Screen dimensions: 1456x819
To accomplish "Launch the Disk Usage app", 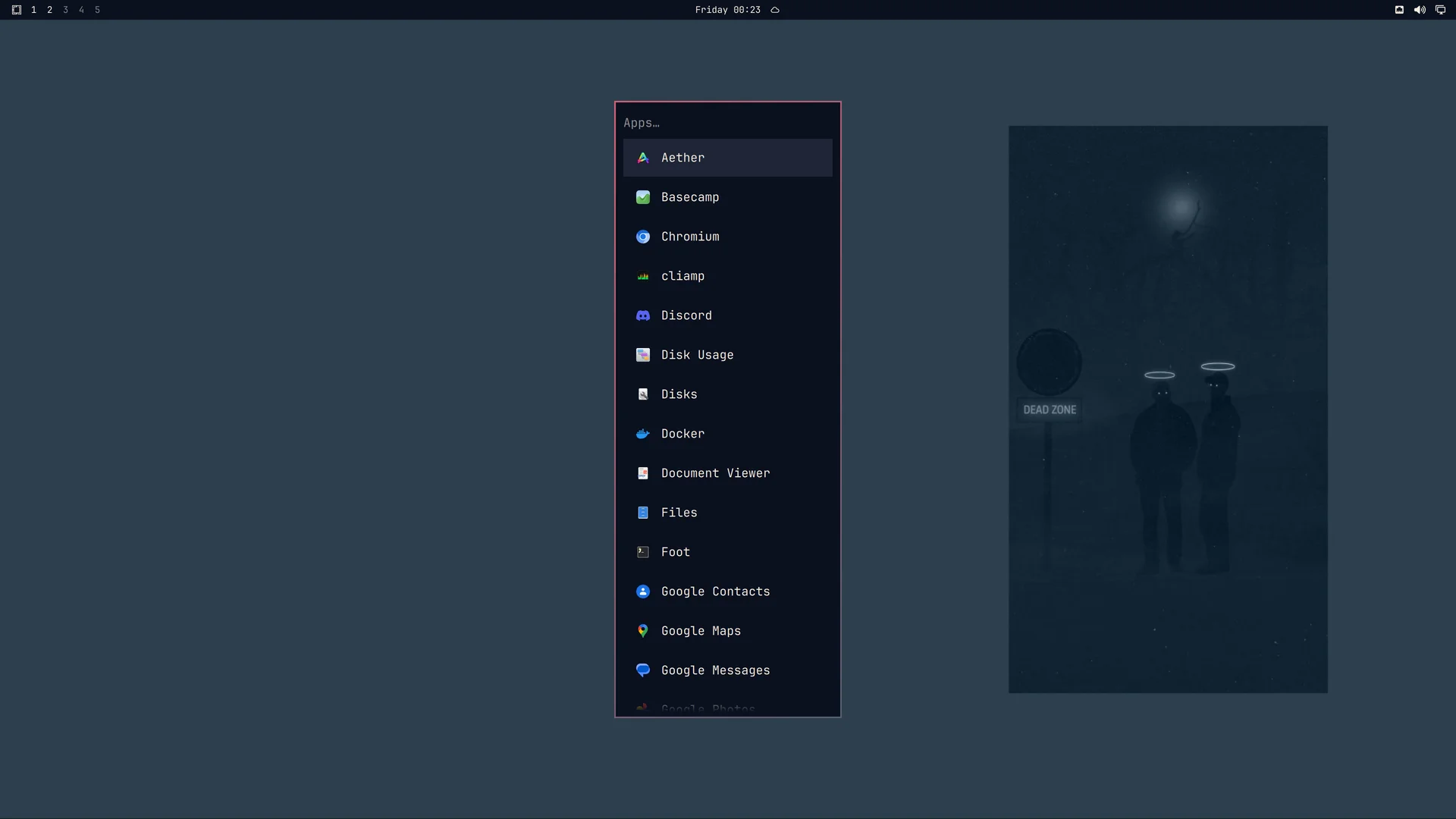I will [x=727, y=355].
